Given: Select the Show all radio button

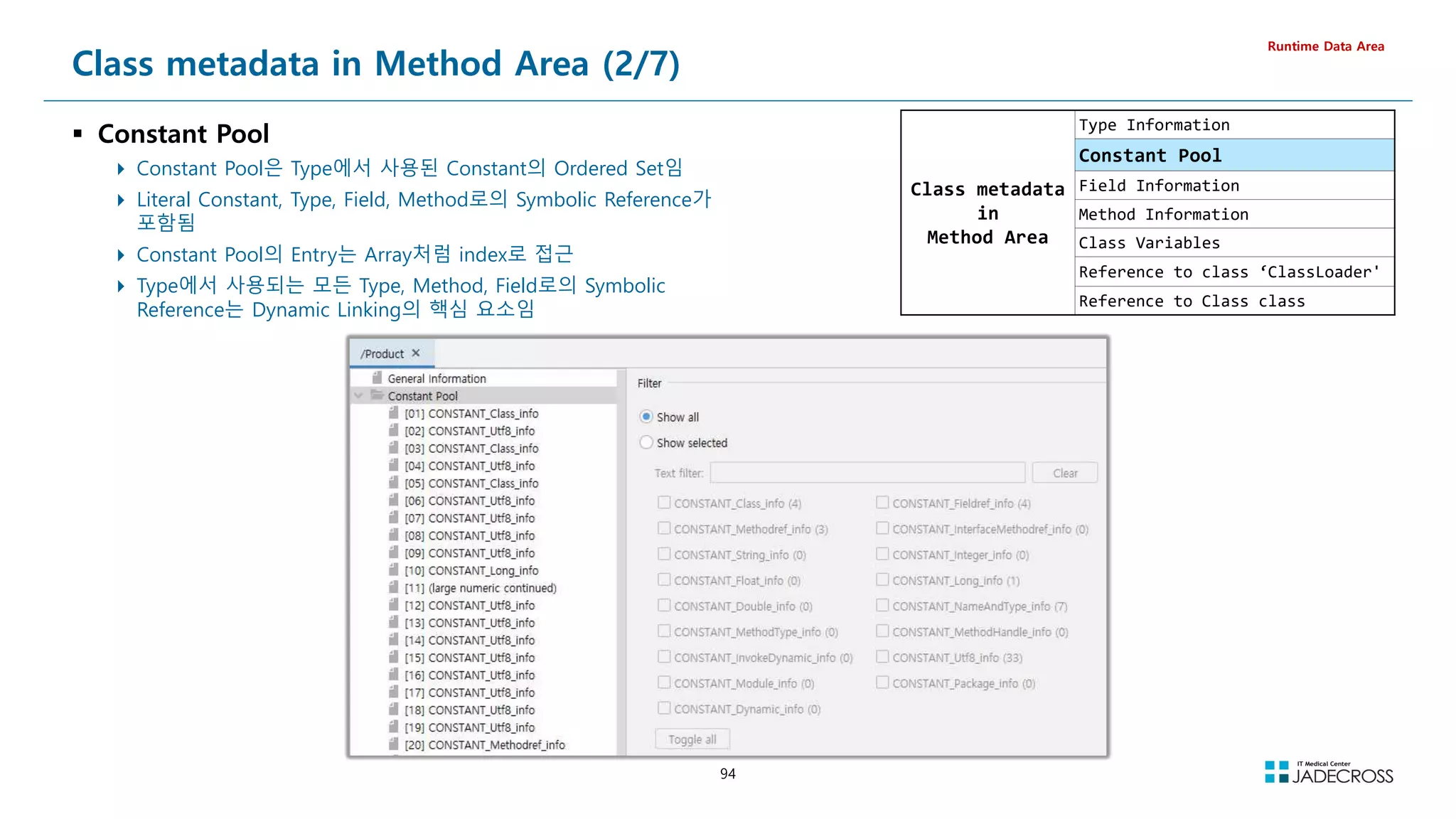Looking at the screenshot, I should click(646, 417).
